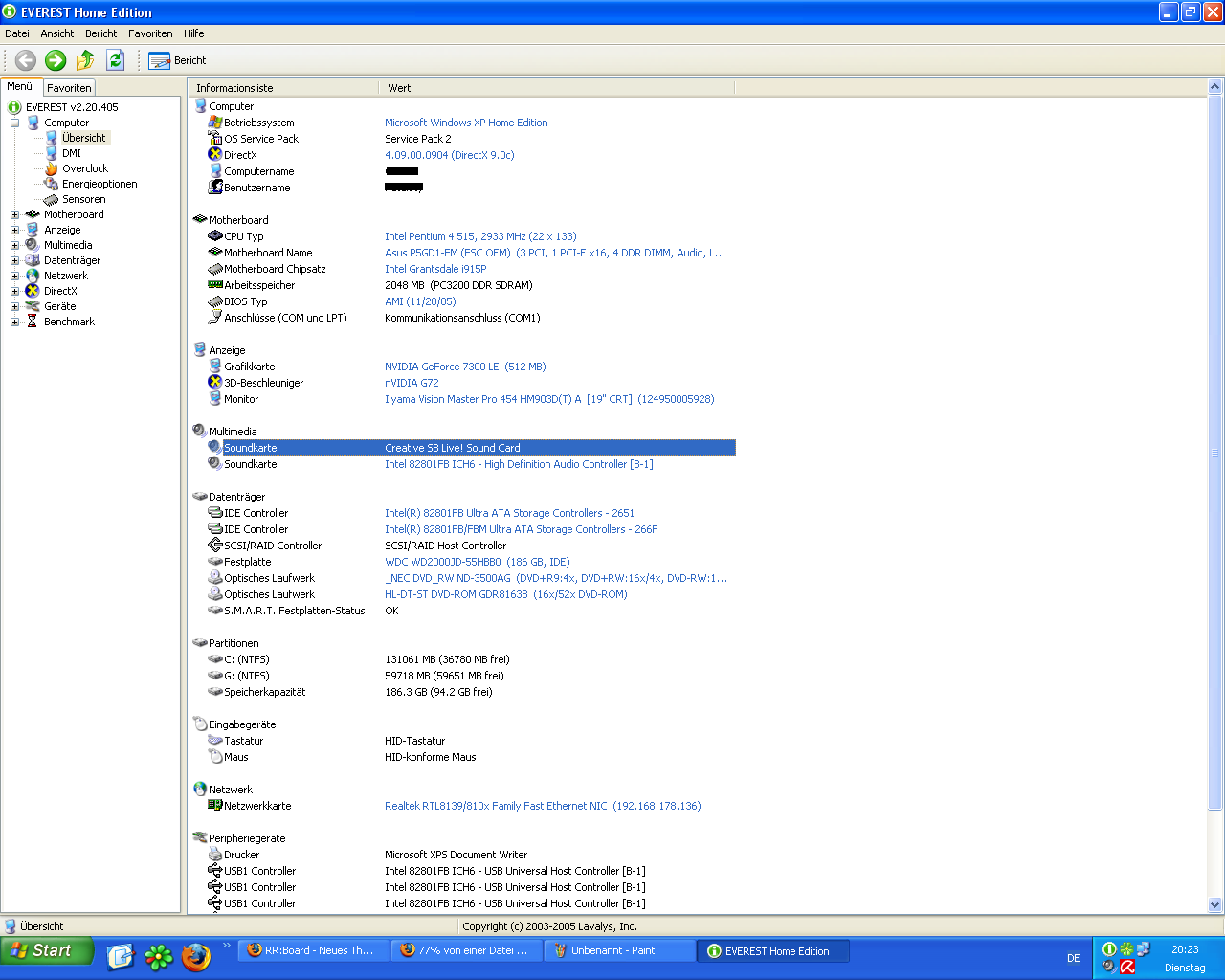Click the Netzwerkkarte row icon
The width and height of the screenshot is (1225, 980).
(x=215, y=806)
